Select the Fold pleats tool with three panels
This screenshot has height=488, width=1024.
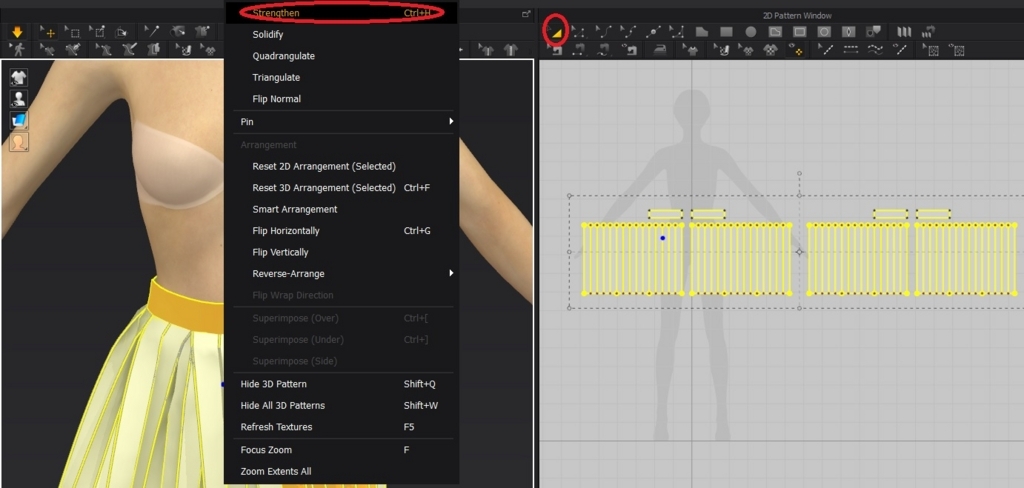click(x=904, y=32)
